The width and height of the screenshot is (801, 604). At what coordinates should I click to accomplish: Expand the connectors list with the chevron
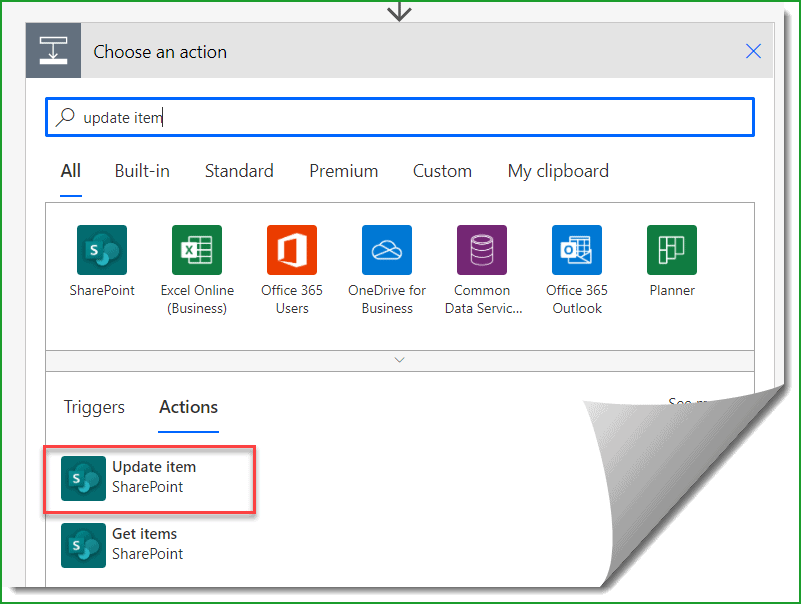pos(399,360)
